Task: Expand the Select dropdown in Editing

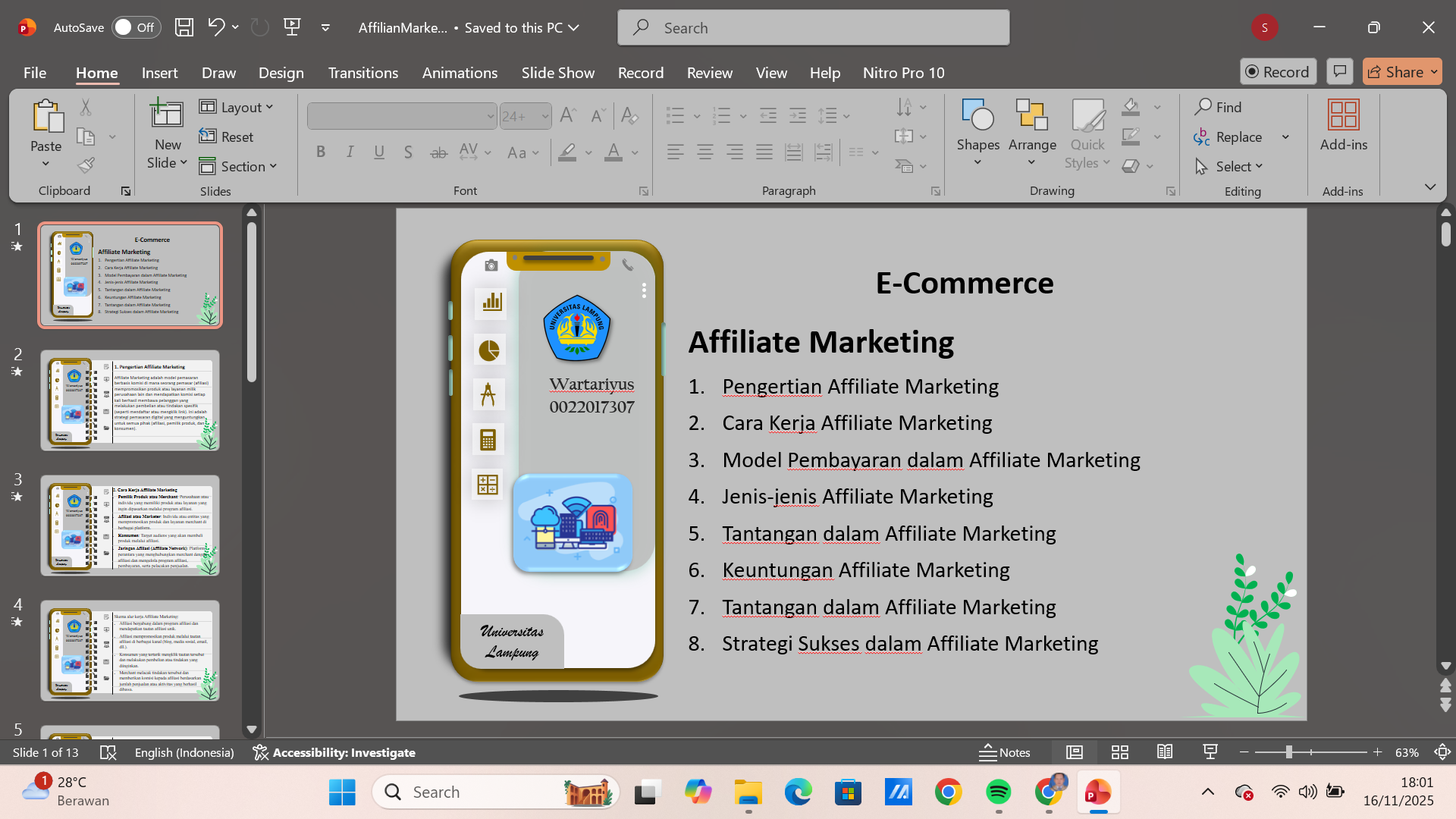Action: coord(1230,166)
